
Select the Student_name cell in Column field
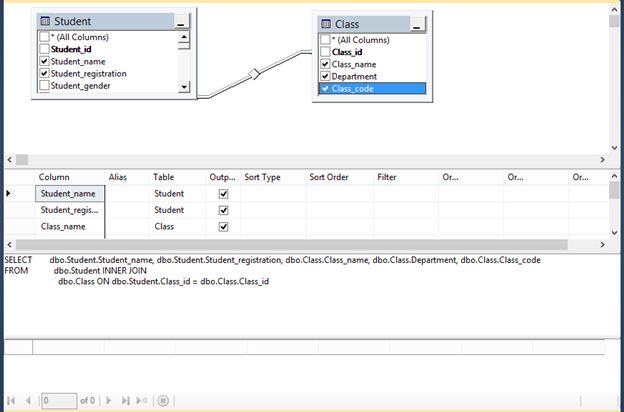pos(70,193)
